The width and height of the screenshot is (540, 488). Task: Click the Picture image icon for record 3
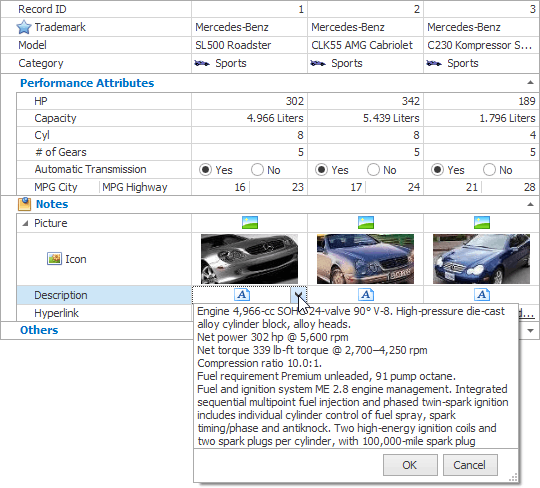[x=482, y=223]
